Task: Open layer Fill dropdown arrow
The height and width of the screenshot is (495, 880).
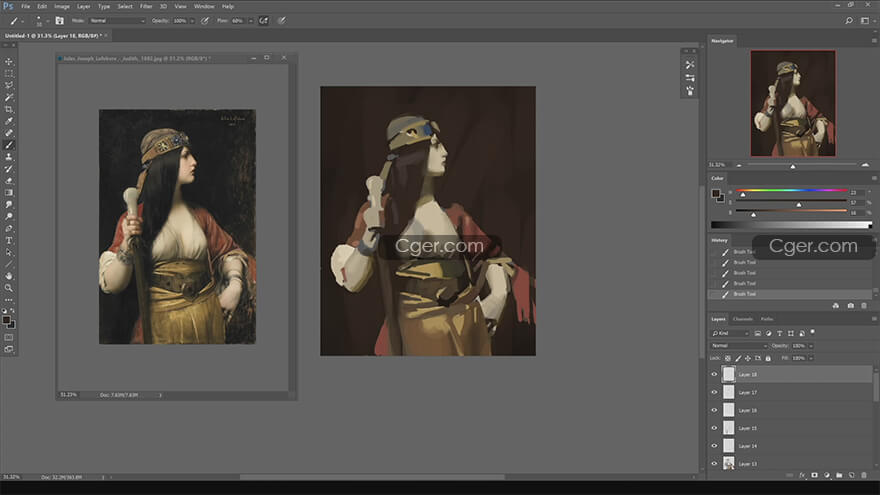Action: 811,358
